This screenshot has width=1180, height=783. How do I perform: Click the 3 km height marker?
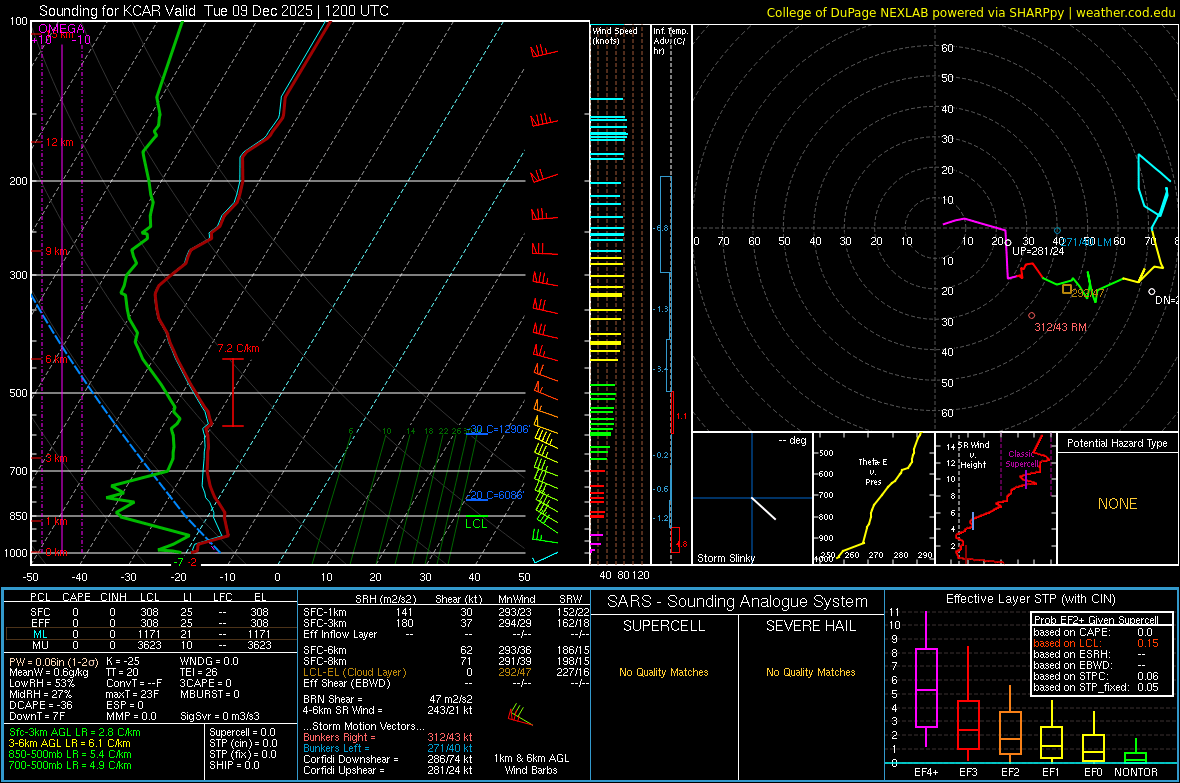pos(56,459)
